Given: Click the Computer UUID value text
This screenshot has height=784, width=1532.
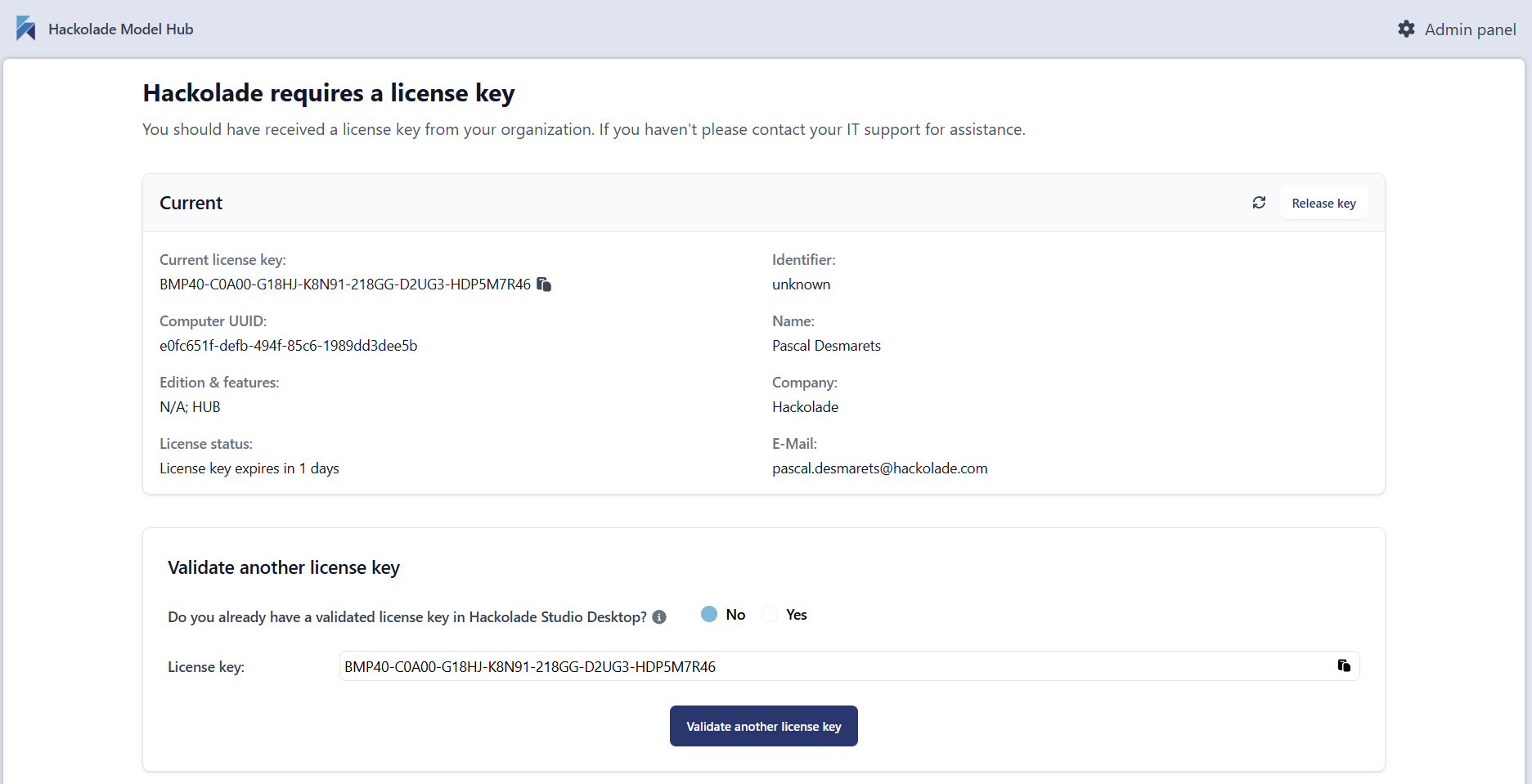Looking at the screenshot, I should pos(288,346).
